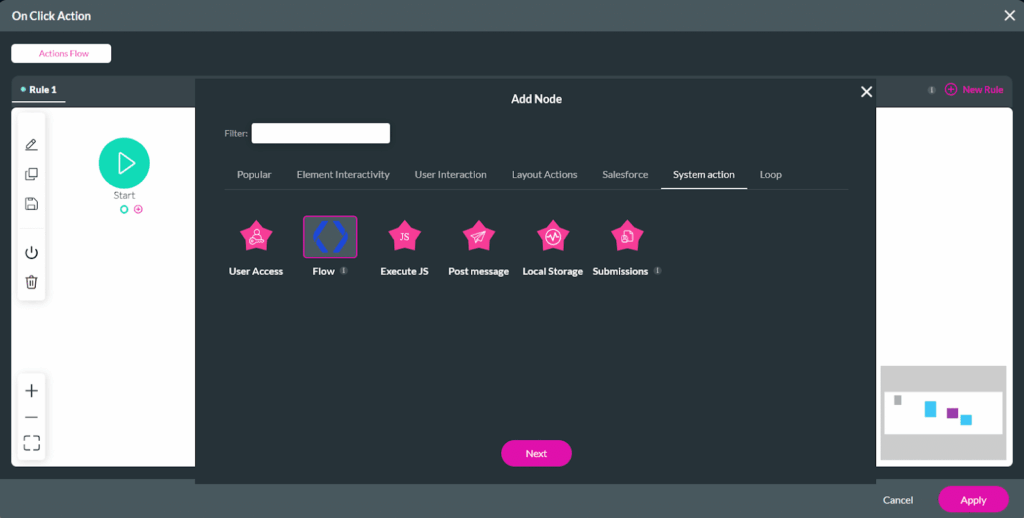This screenshot has height=518, width=1024.
Task: Switch to the Popular tab
Action: point(254,174)
